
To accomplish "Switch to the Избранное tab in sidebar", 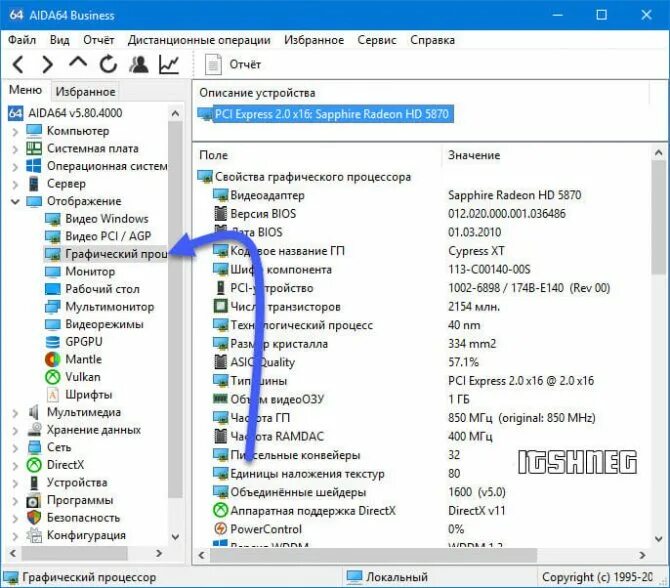I will click(x=85, y=91).
